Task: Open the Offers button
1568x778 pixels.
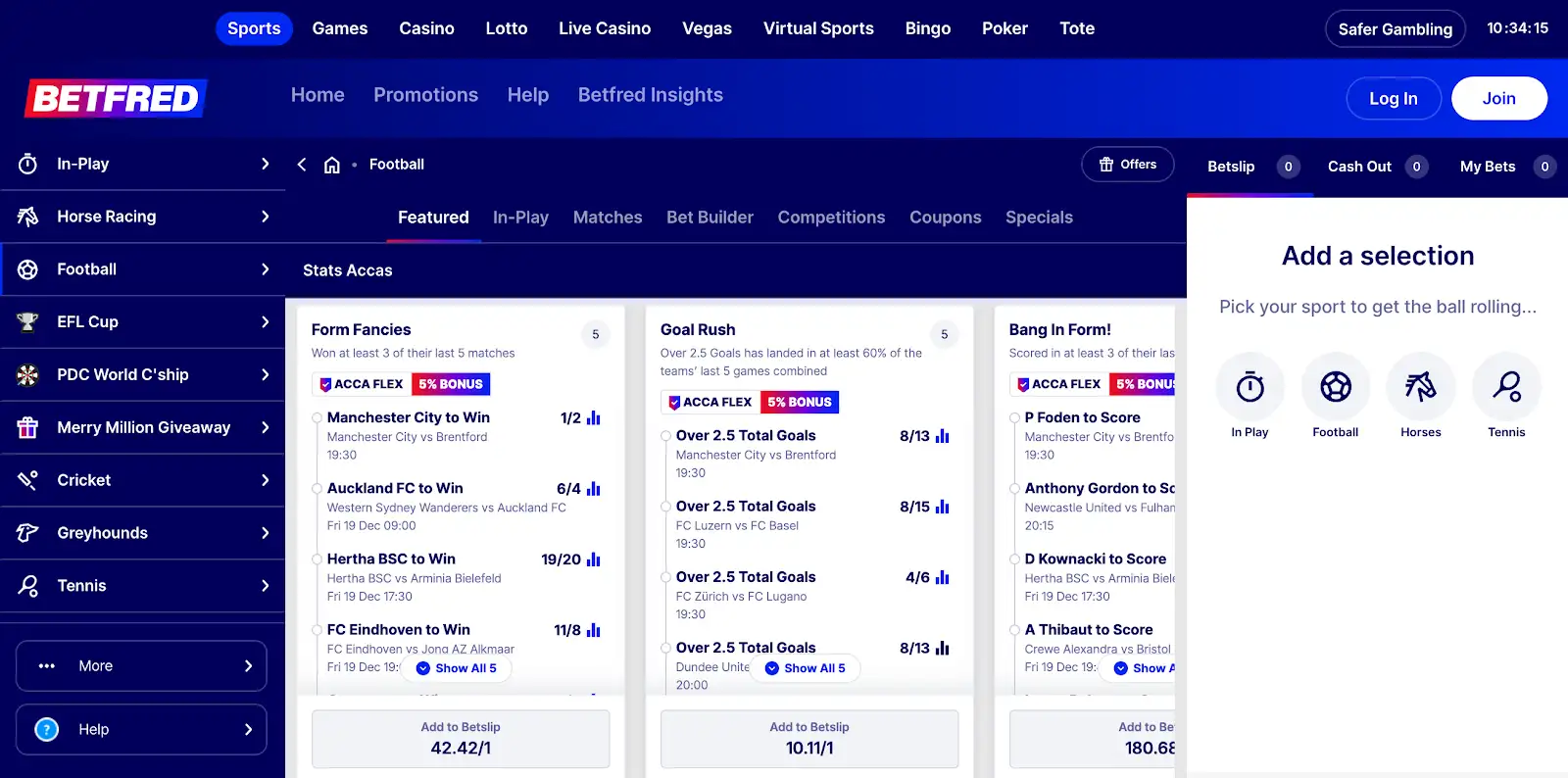Action: 1128,165
